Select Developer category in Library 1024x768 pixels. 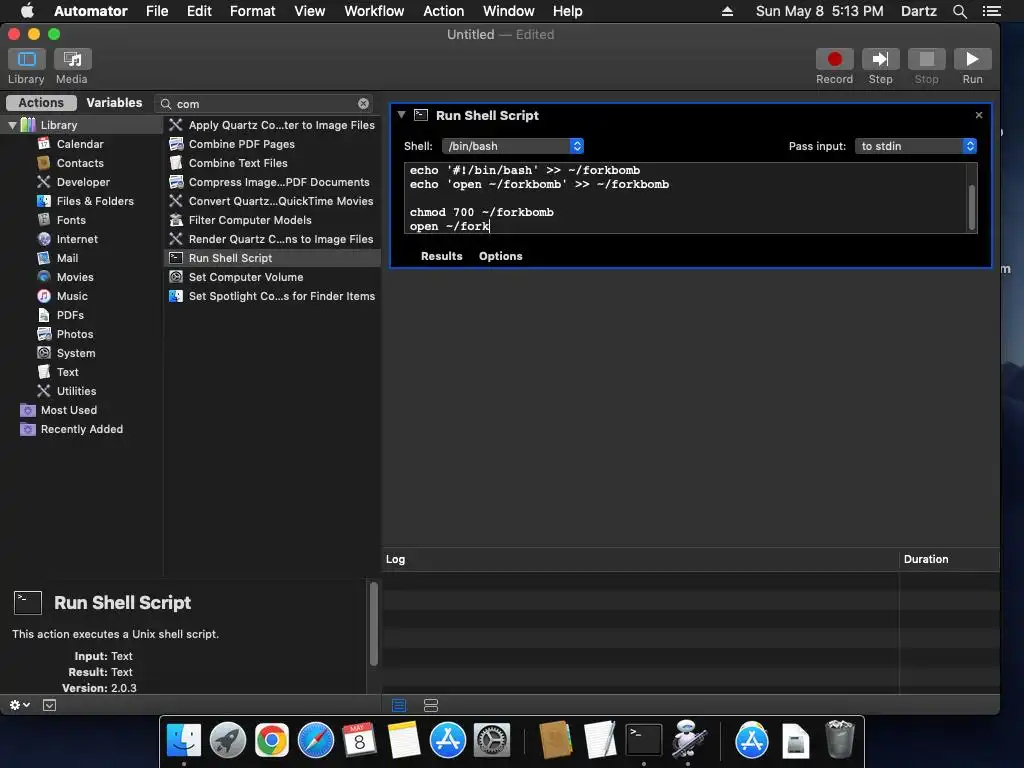[83, 182]
